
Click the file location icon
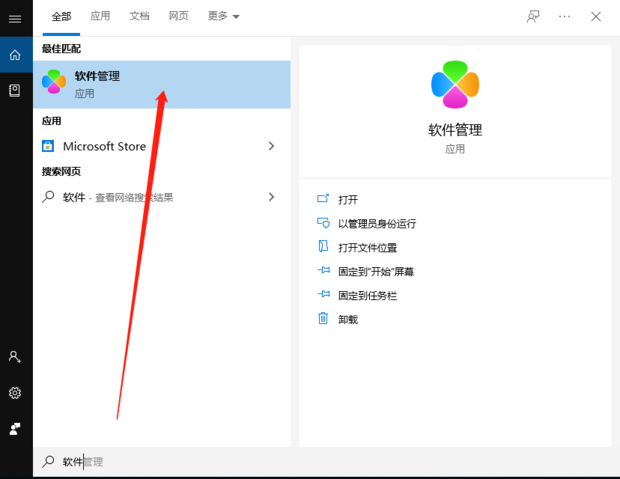(x=323, y=246)
